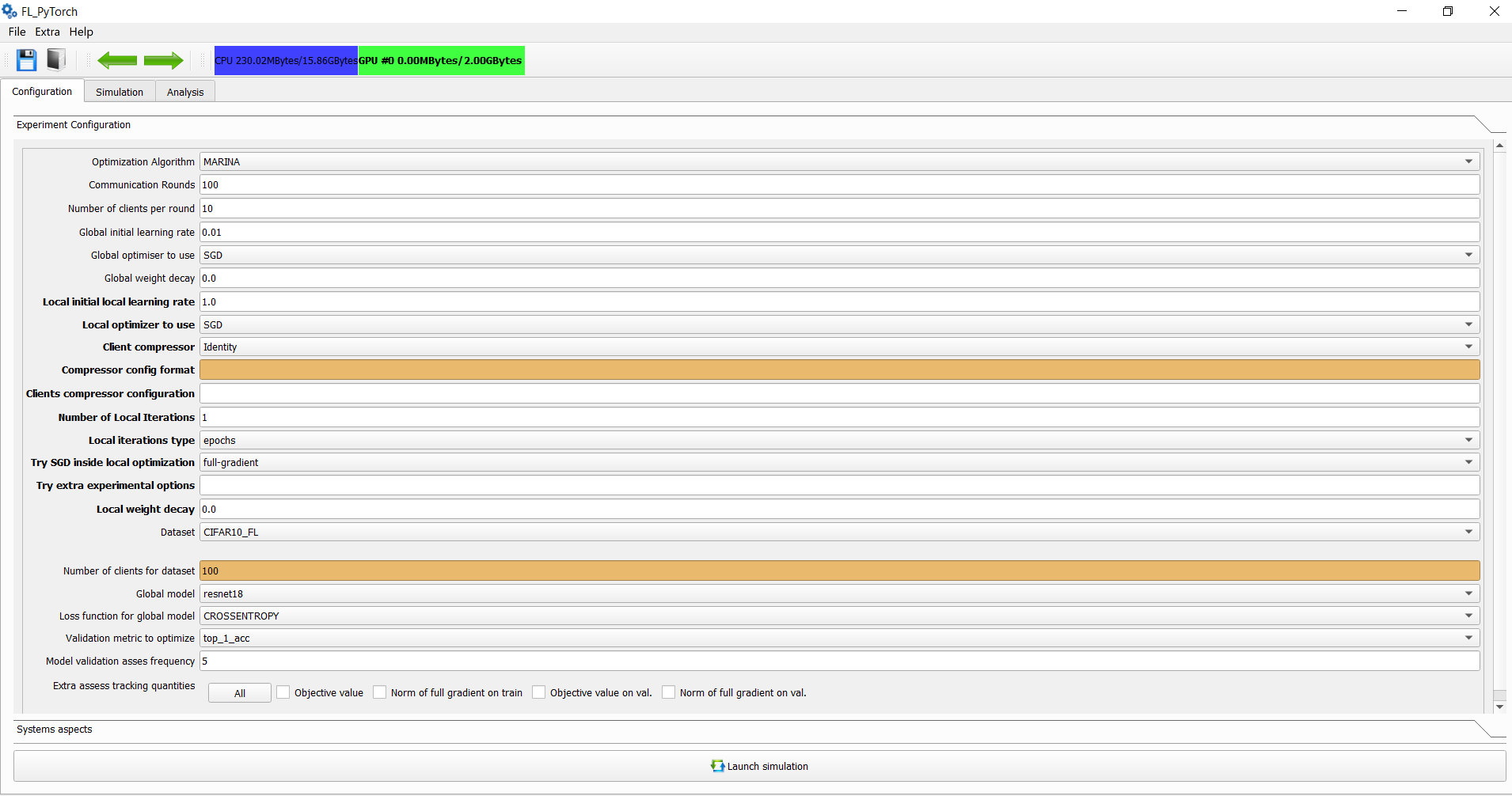Click the Communication Rounds input field

(839, 184)
